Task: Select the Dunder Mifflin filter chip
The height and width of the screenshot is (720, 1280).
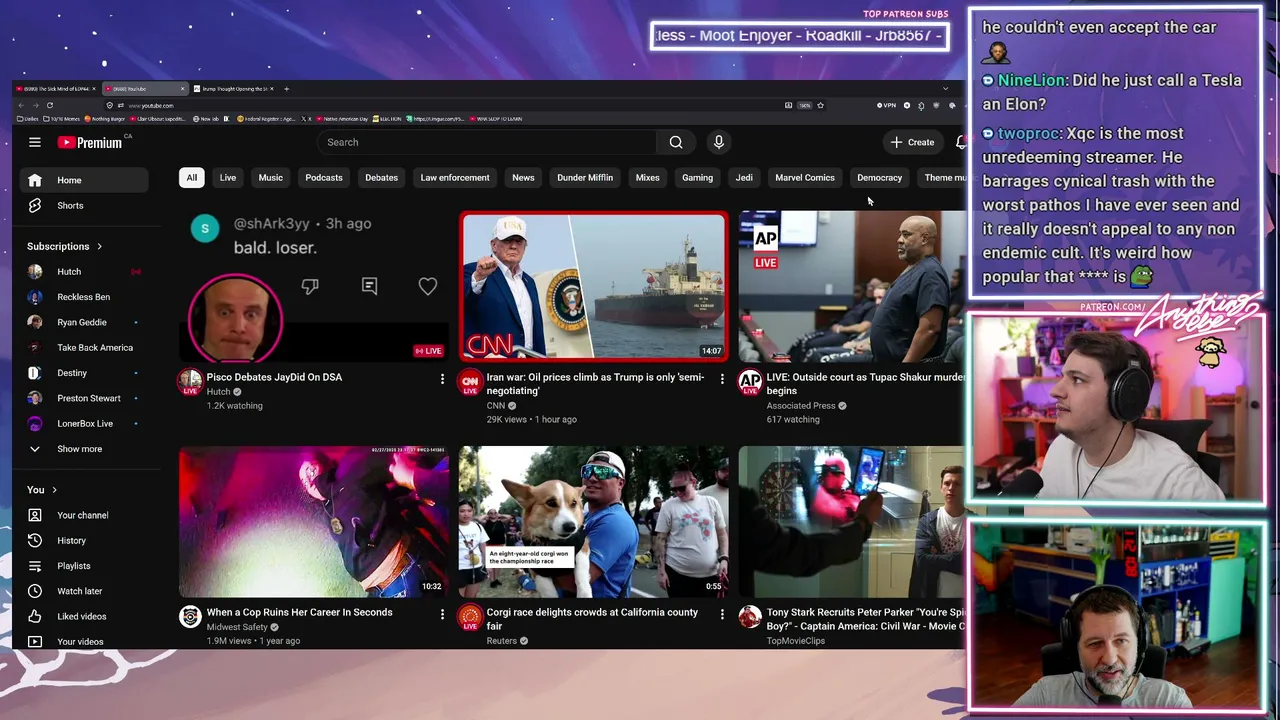Action: [x=585, y=178]
